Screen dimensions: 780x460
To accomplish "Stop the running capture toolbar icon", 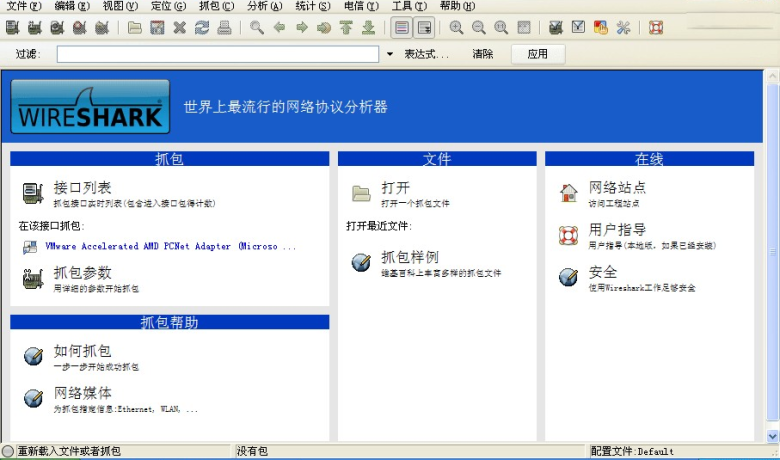I will pos(79,27).
